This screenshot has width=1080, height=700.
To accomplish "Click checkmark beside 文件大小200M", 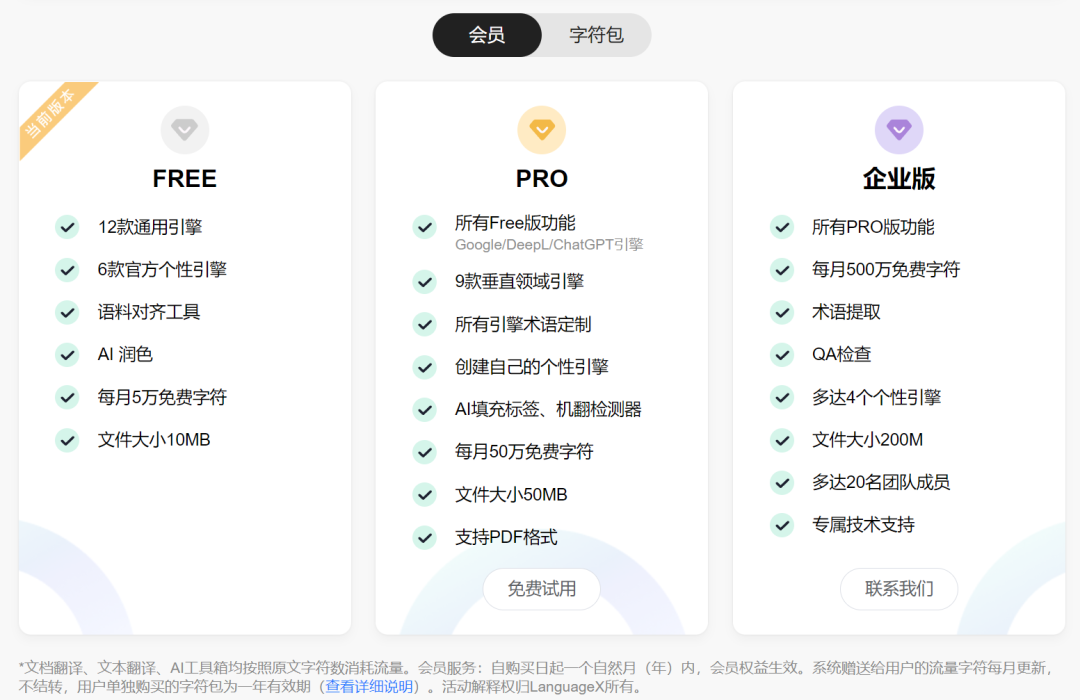I will pos(782,440).
